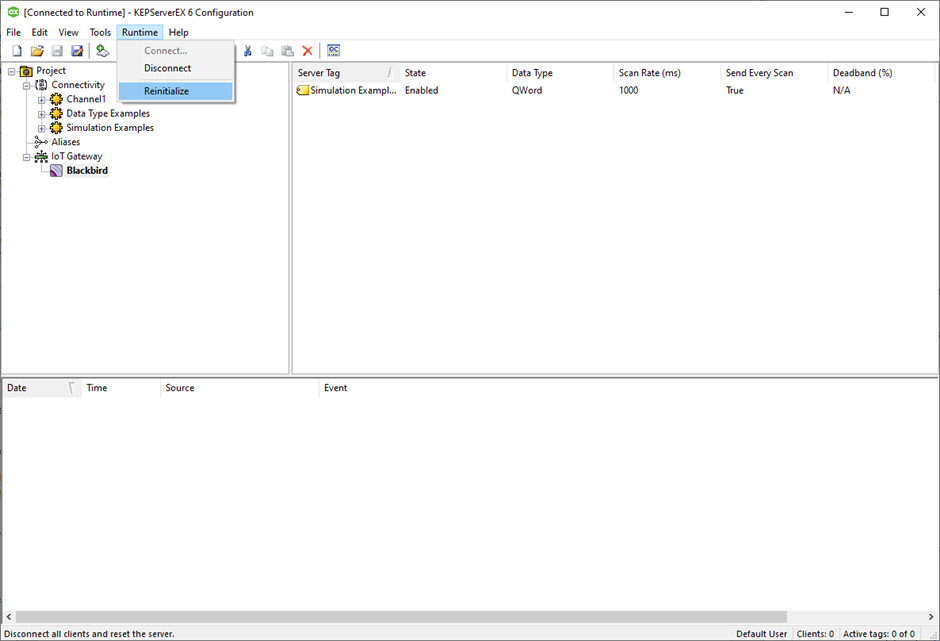Click the Save As toolbar icon
This screenshot has width=940, height=641.
pyautogui.click(x=77, y=51)
